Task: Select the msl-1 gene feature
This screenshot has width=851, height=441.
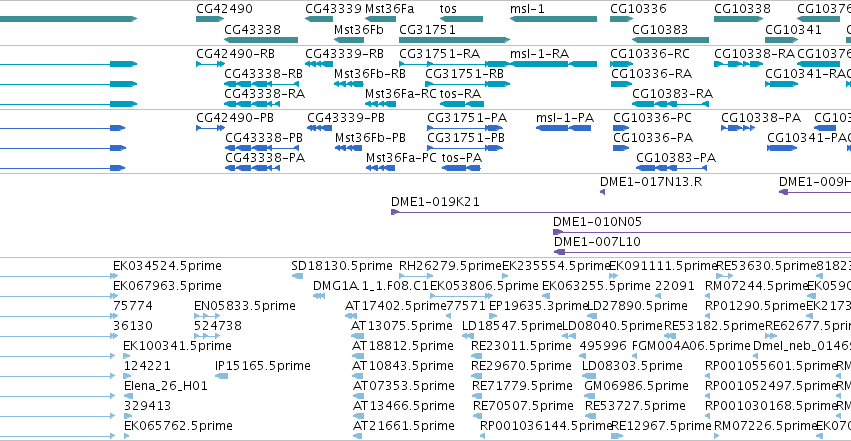Action: coord(554,19)
